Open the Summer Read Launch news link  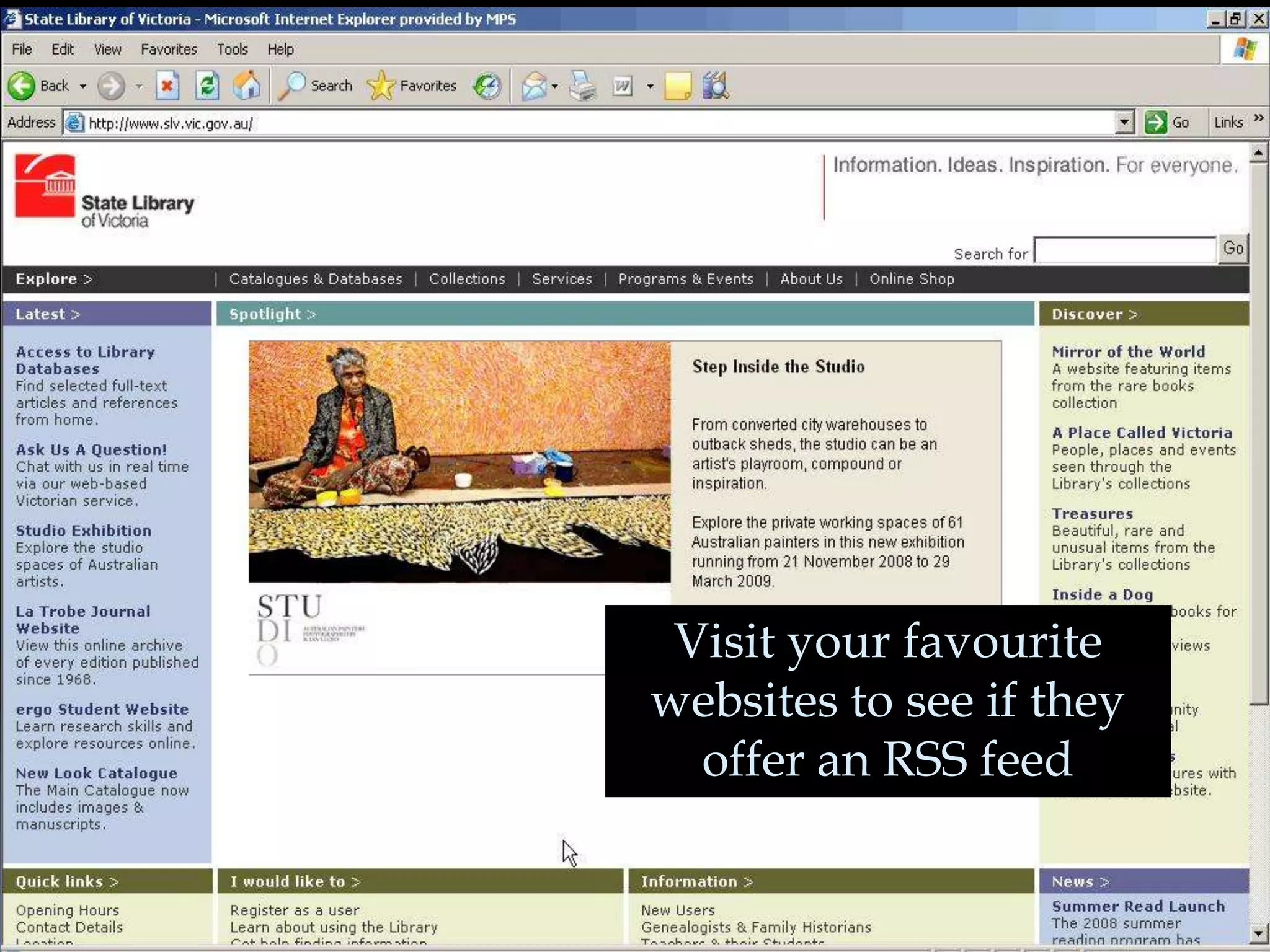coord(1139,906)
